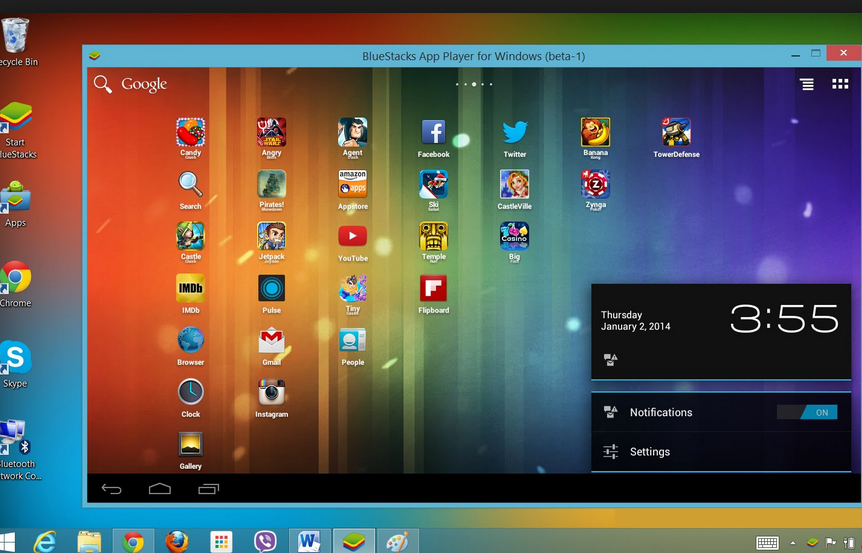
Task: Open the Facebook app
Action: (x=433, y=132)
